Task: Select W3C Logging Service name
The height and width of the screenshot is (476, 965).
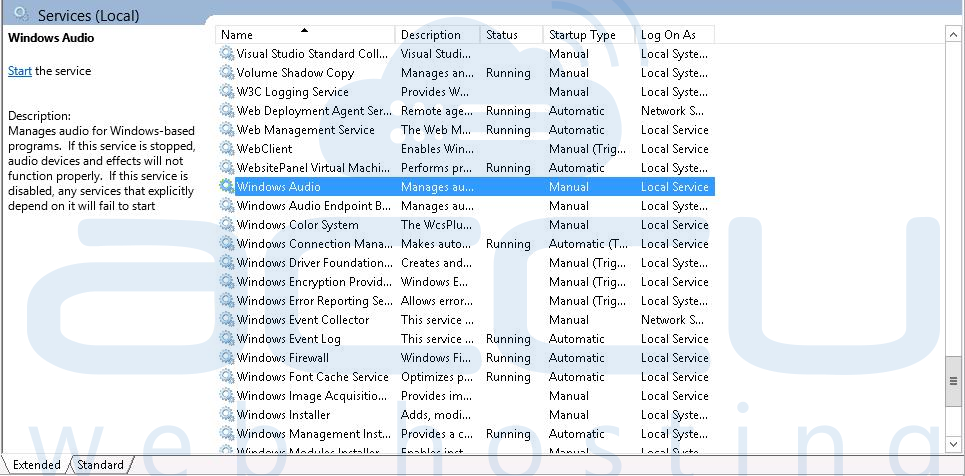Action: (x=292, y=92)
